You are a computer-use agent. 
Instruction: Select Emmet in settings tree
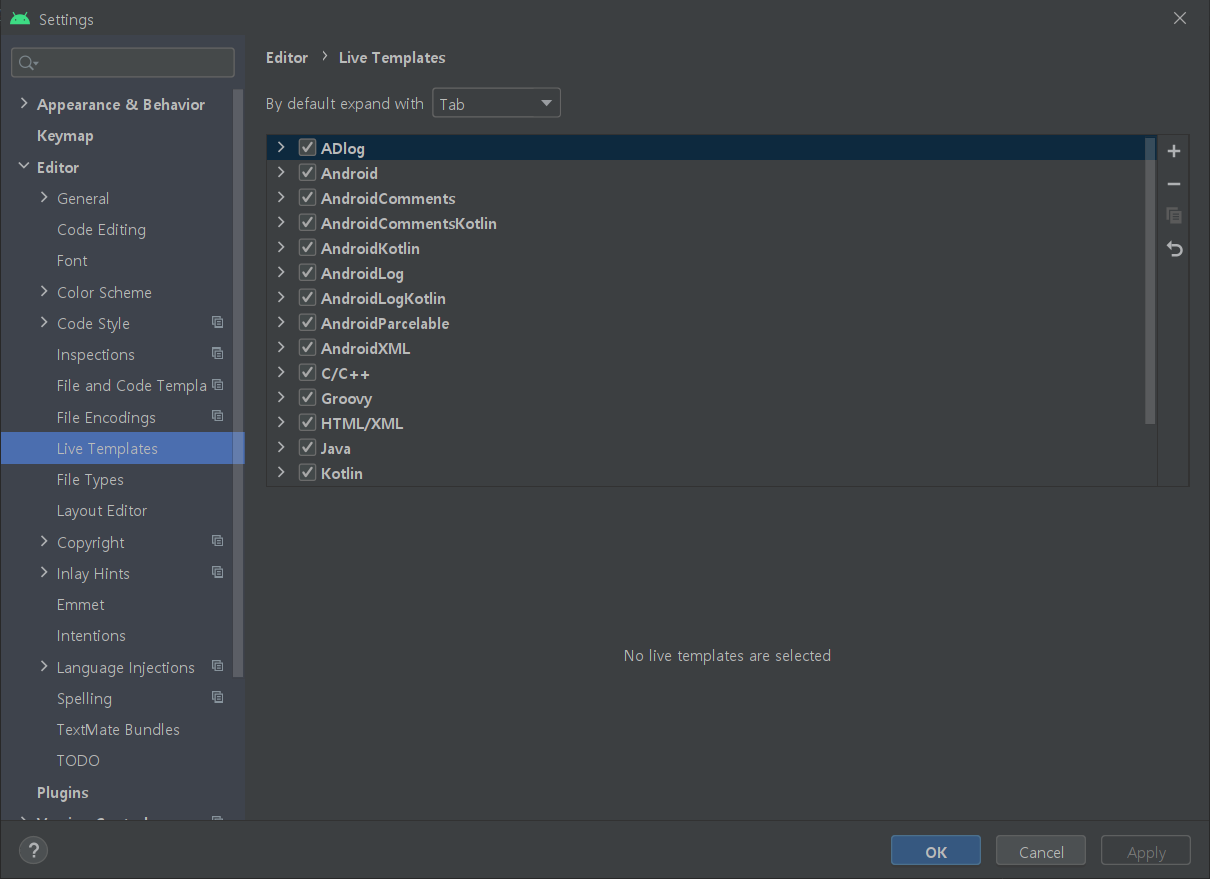pos(80,605)
